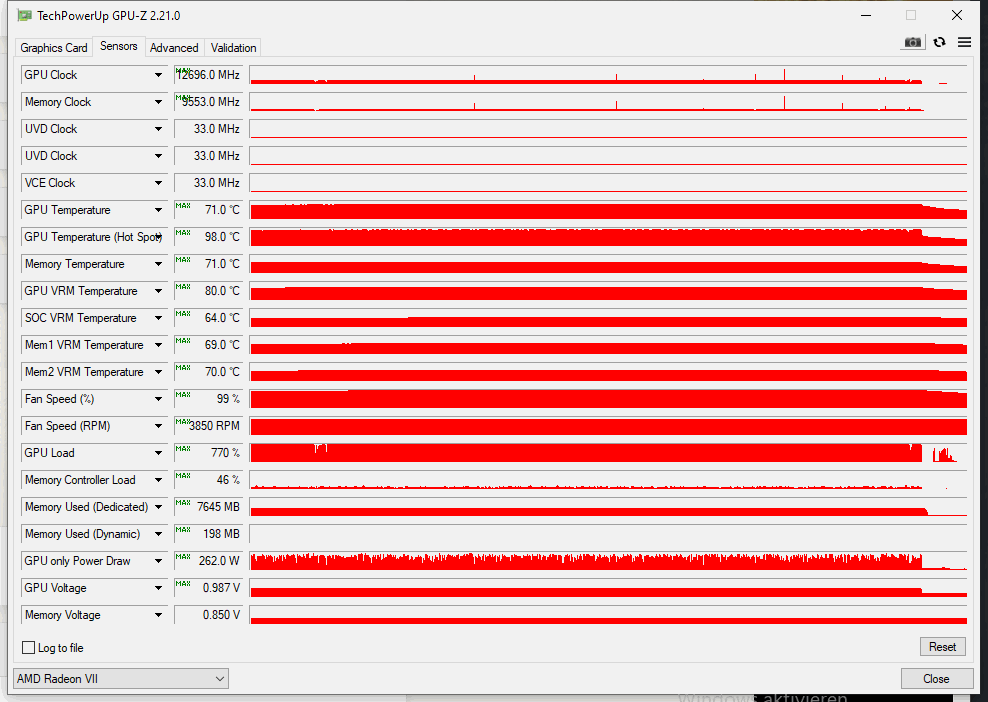This screenshot has height=702, width=988.
Task: Open the AMD Radeon VII device selector
Action: (x=121, y=679)
